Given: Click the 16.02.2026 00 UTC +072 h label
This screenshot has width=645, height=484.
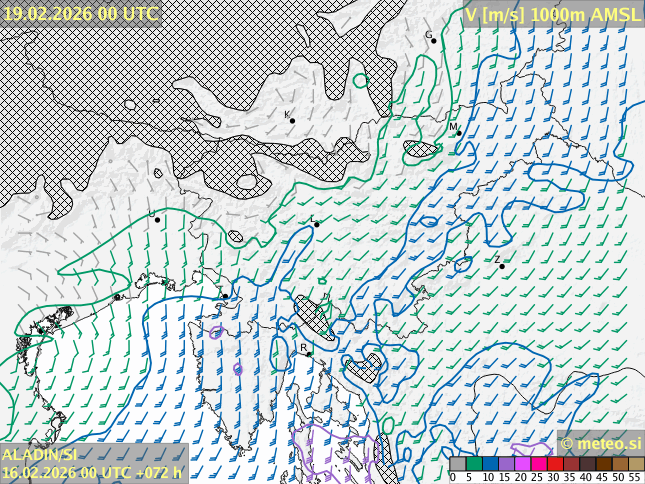Looking at the screenshot, I should (x=92, y=473).
